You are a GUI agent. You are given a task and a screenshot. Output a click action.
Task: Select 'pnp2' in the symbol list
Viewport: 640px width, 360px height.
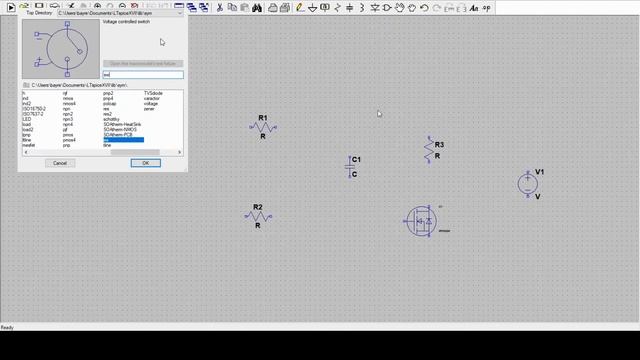108,93
